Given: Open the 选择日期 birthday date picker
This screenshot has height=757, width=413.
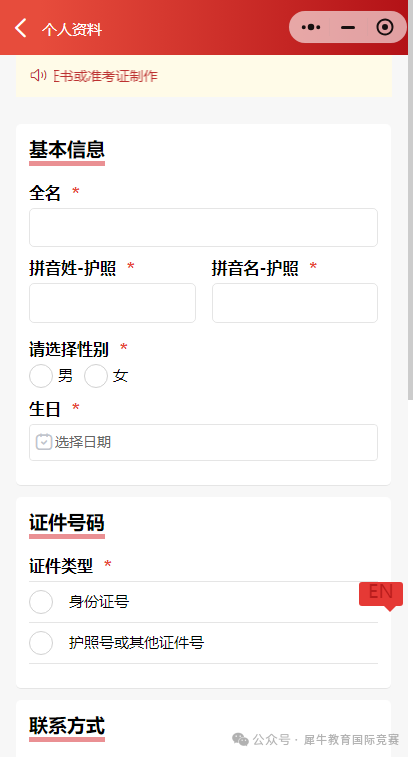Looking at the screenshot, I should [203, 442].
